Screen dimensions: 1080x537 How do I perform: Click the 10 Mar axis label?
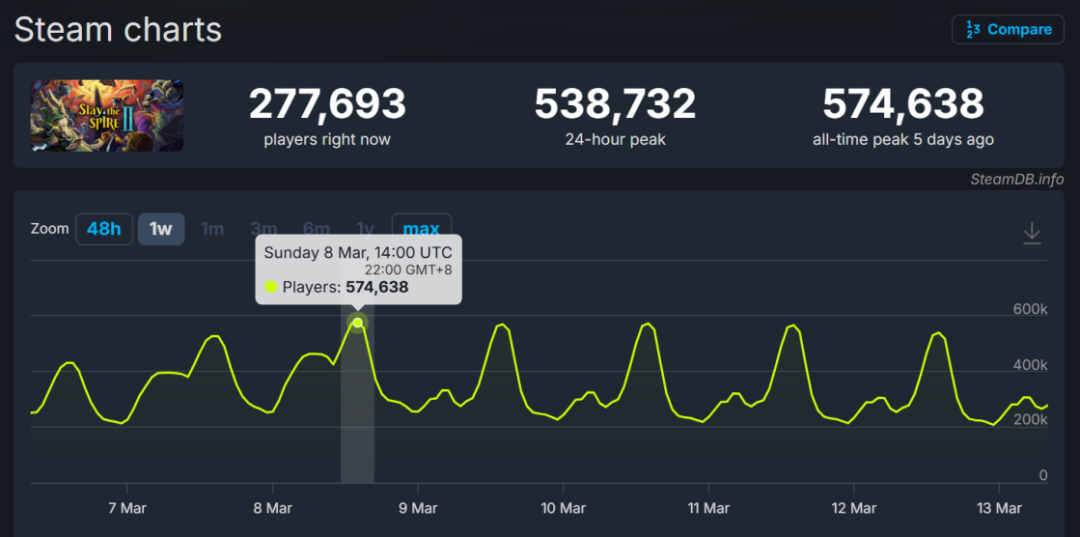563,509
